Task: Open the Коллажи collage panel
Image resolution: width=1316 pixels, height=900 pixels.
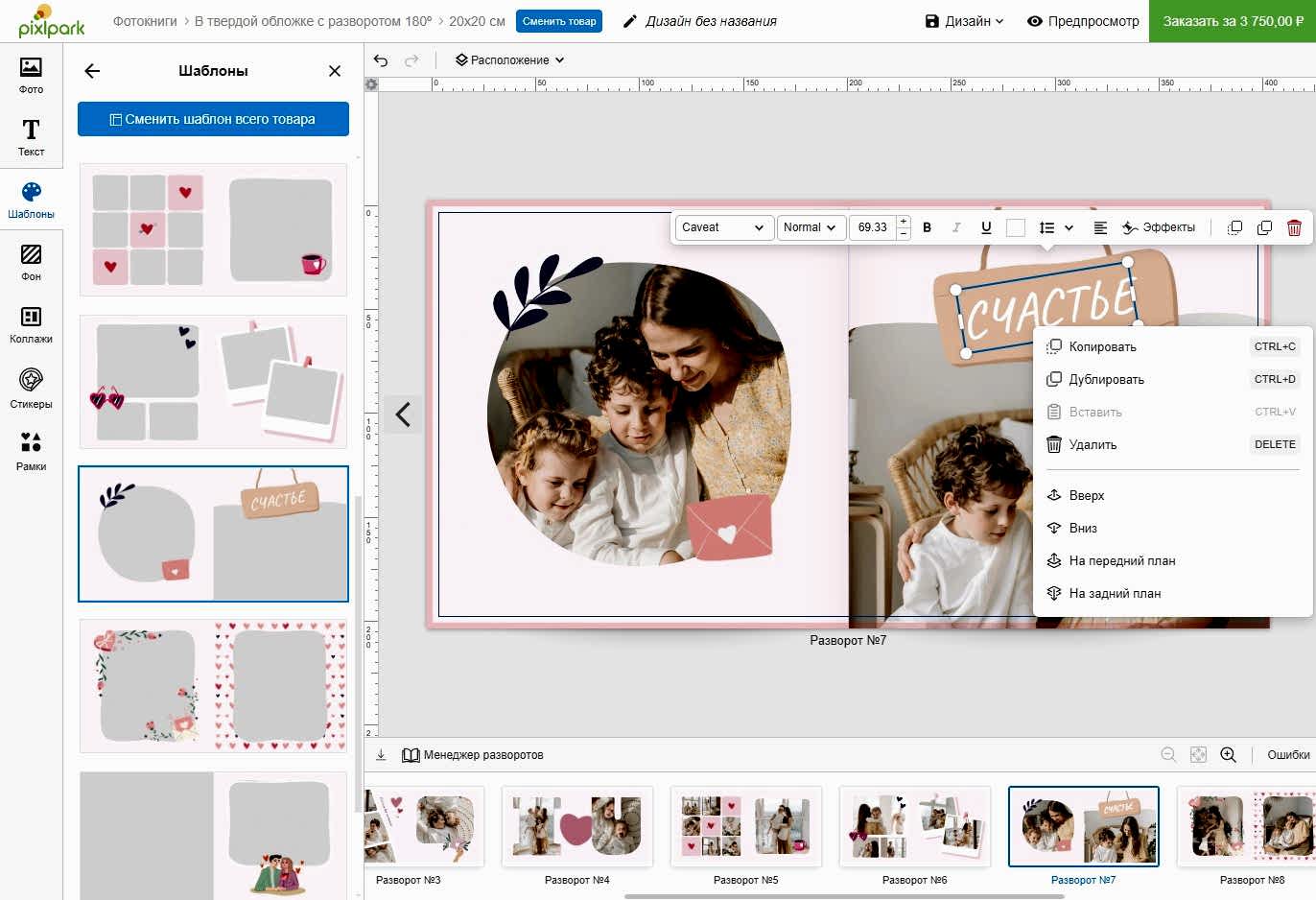Action: (31, 324)
